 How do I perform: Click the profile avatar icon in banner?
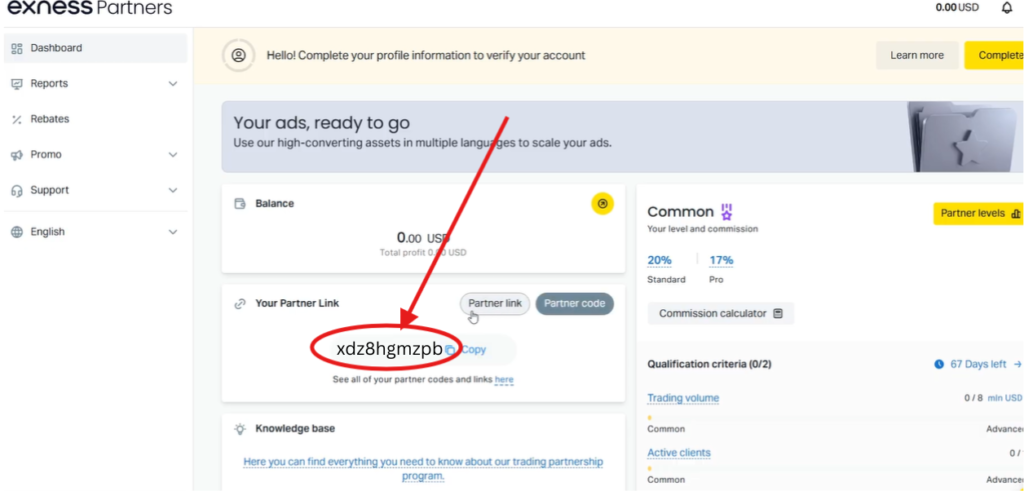[238, 55]
